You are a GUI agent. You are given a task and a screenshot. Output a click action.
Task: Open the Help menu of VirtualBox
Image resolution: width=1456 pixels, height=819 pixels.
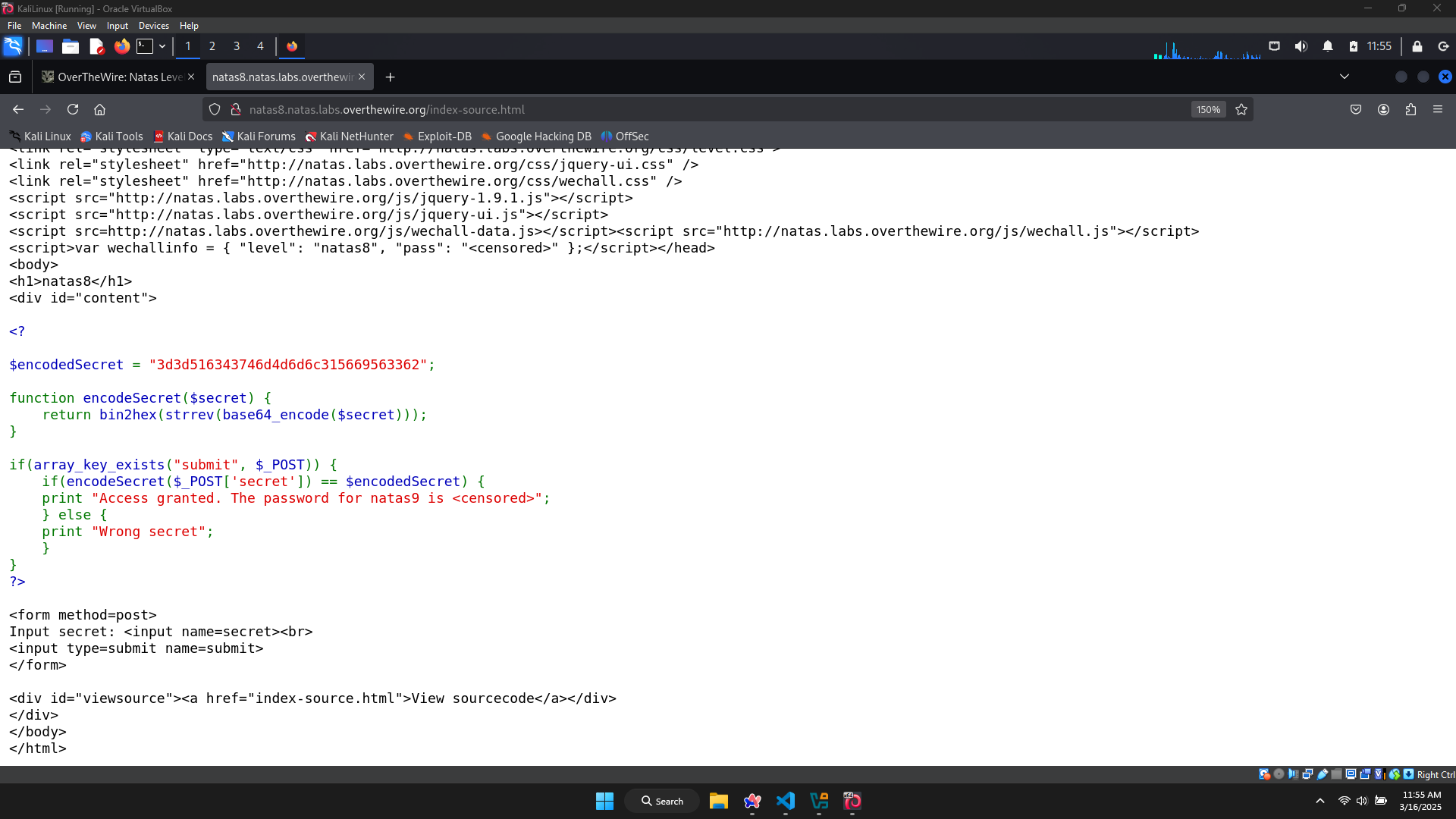click(189, 26)
